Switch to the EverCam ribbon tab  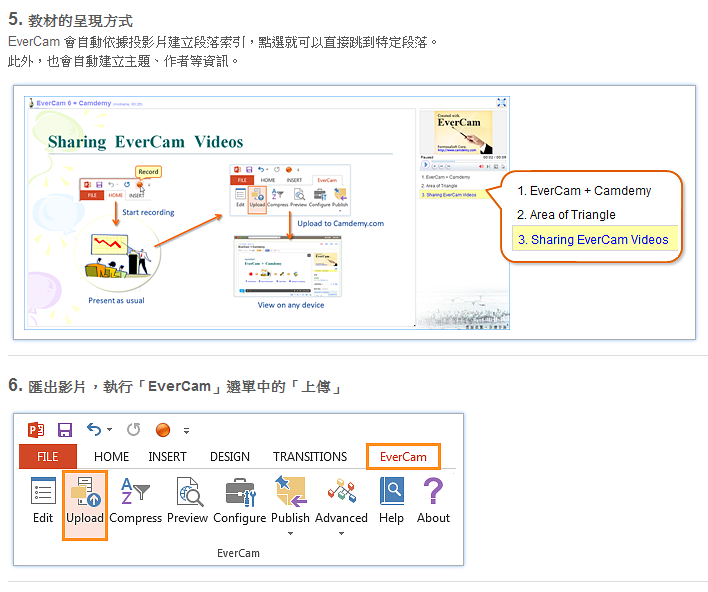pyautogui.click(x=403, y=457)
